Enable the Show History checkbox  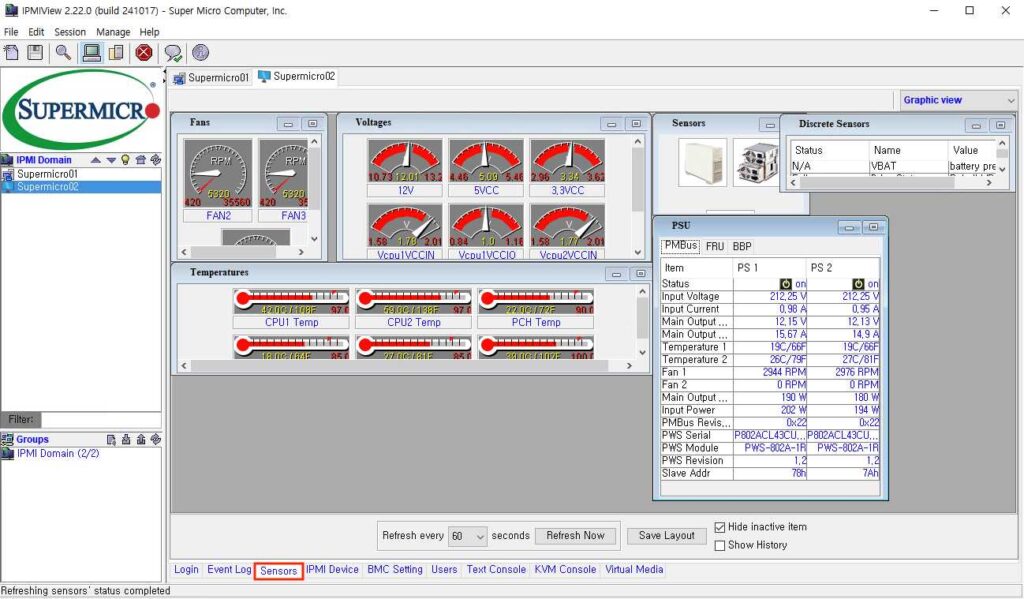tap(720, 545)
